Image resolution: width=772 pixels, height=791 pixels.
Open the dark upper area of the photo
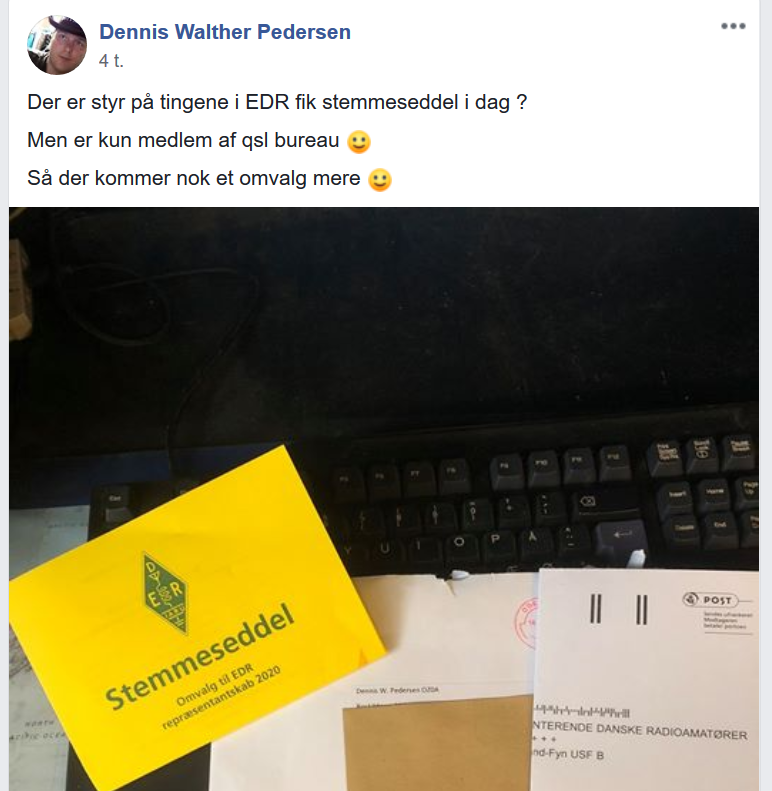[383, 313]
